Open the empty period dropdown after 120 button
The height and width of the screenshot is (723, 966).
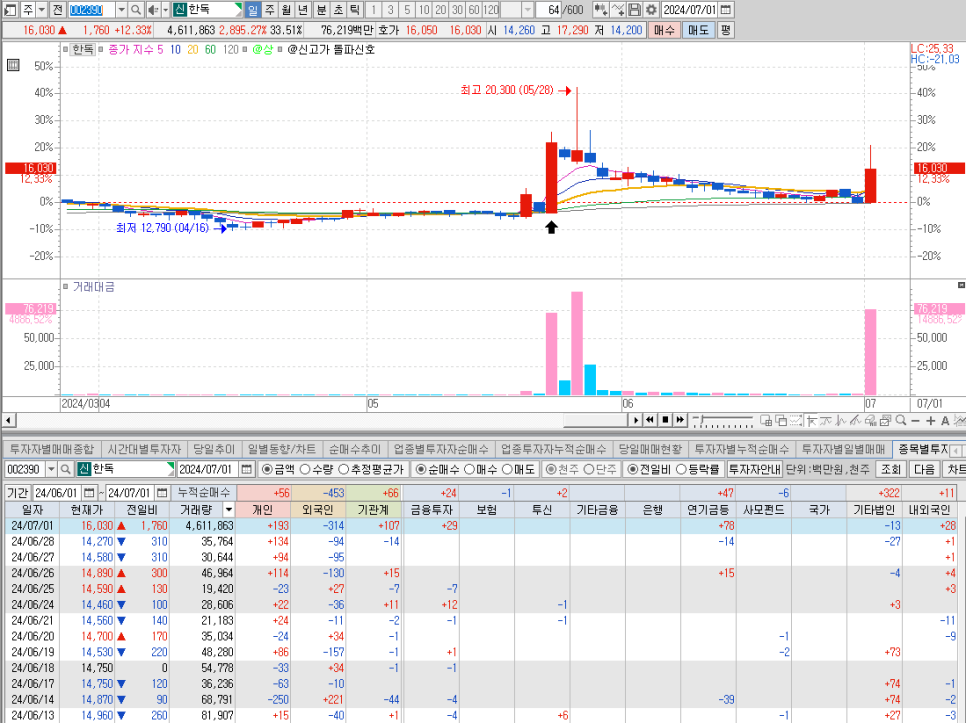click(x=527, y=10)
